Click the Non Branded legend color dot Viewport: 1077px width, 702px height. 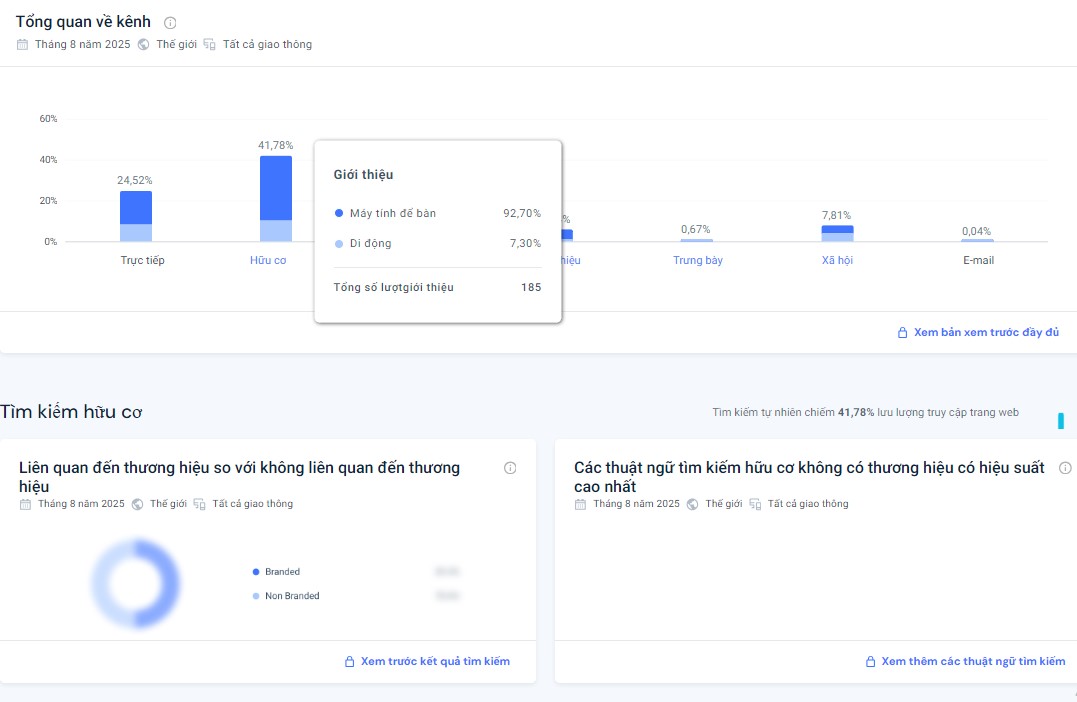pos(256,596)
